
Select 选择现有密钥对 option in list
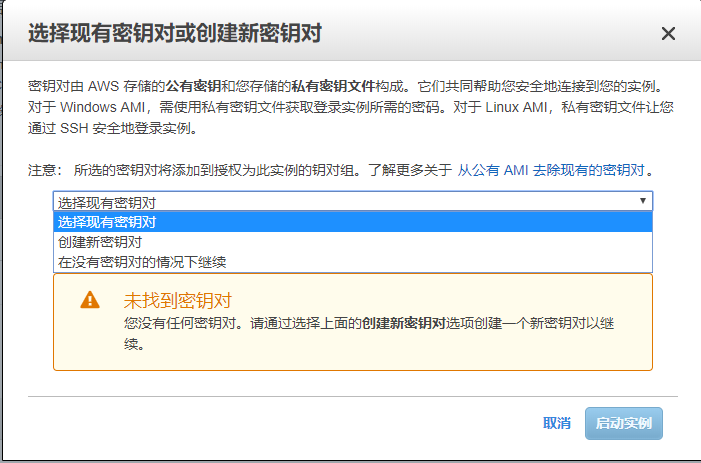click(353, 222)
